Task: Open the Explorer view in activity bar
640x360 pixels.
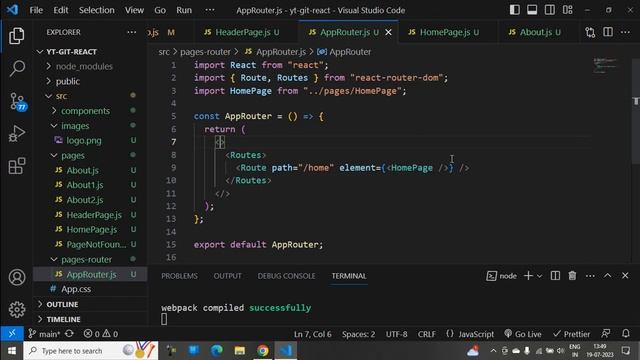Action: pyautogui.click(x=16, y=36)
